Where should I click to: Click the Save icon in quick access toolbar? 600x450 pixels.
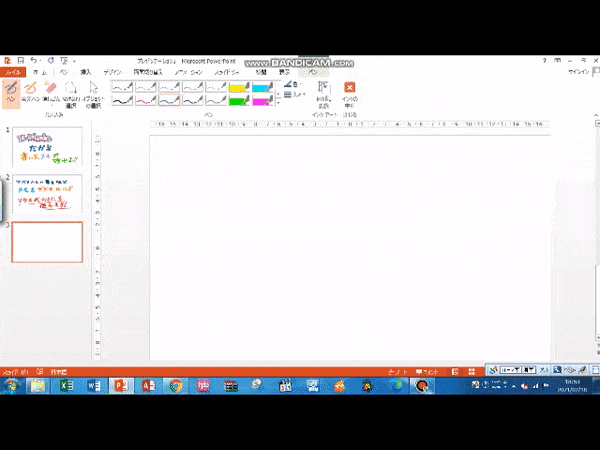point(20,61)
